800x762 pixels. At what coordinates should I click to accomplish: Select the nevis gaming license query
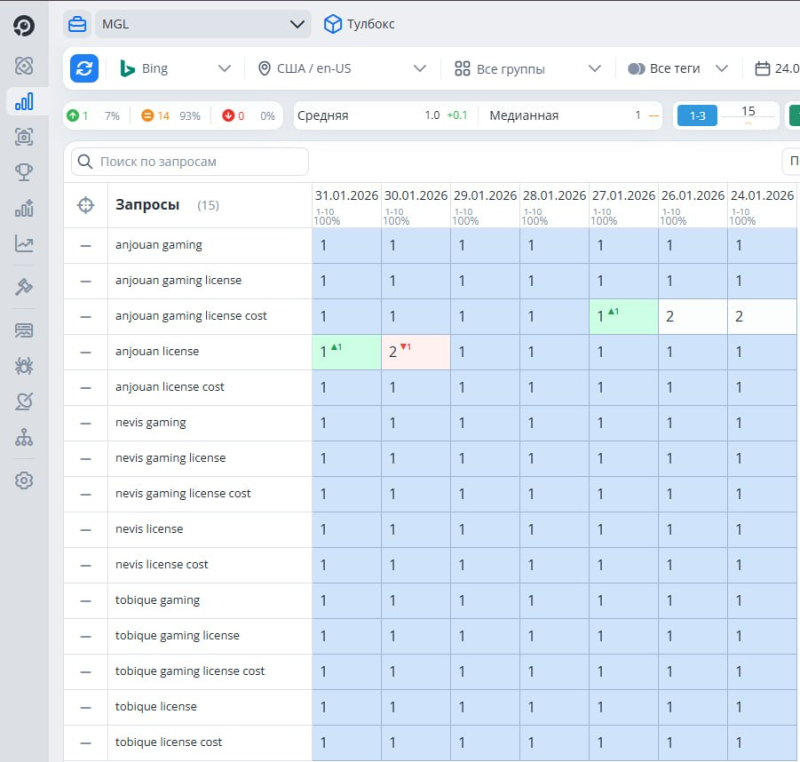point(170,458)
